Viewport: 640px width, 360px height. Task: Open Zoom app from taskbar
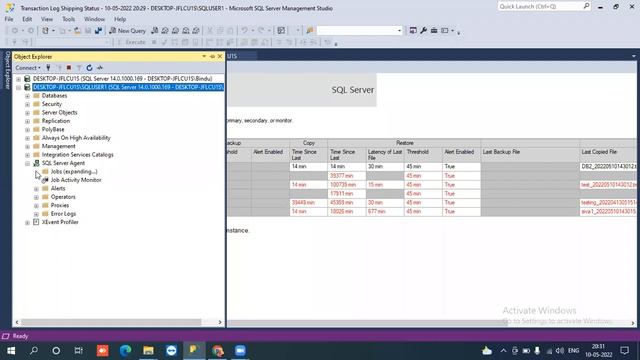click(x=240, y=351)
